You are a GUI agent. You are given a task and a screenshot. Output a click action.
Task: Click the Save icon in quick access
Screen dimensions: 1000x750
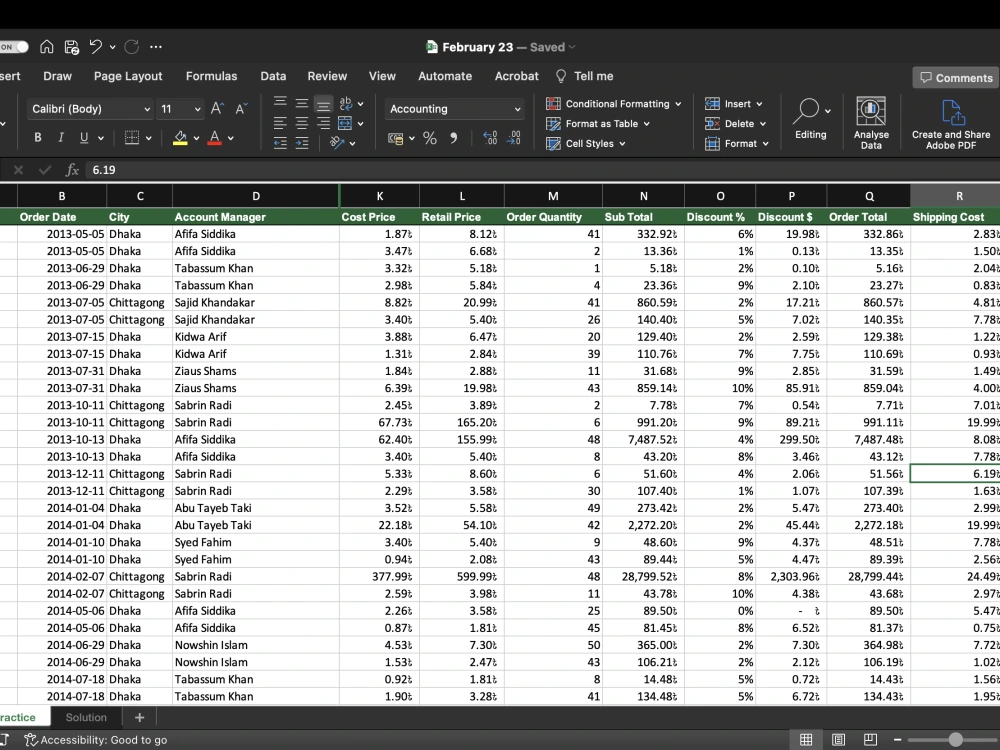click(71, 47)
